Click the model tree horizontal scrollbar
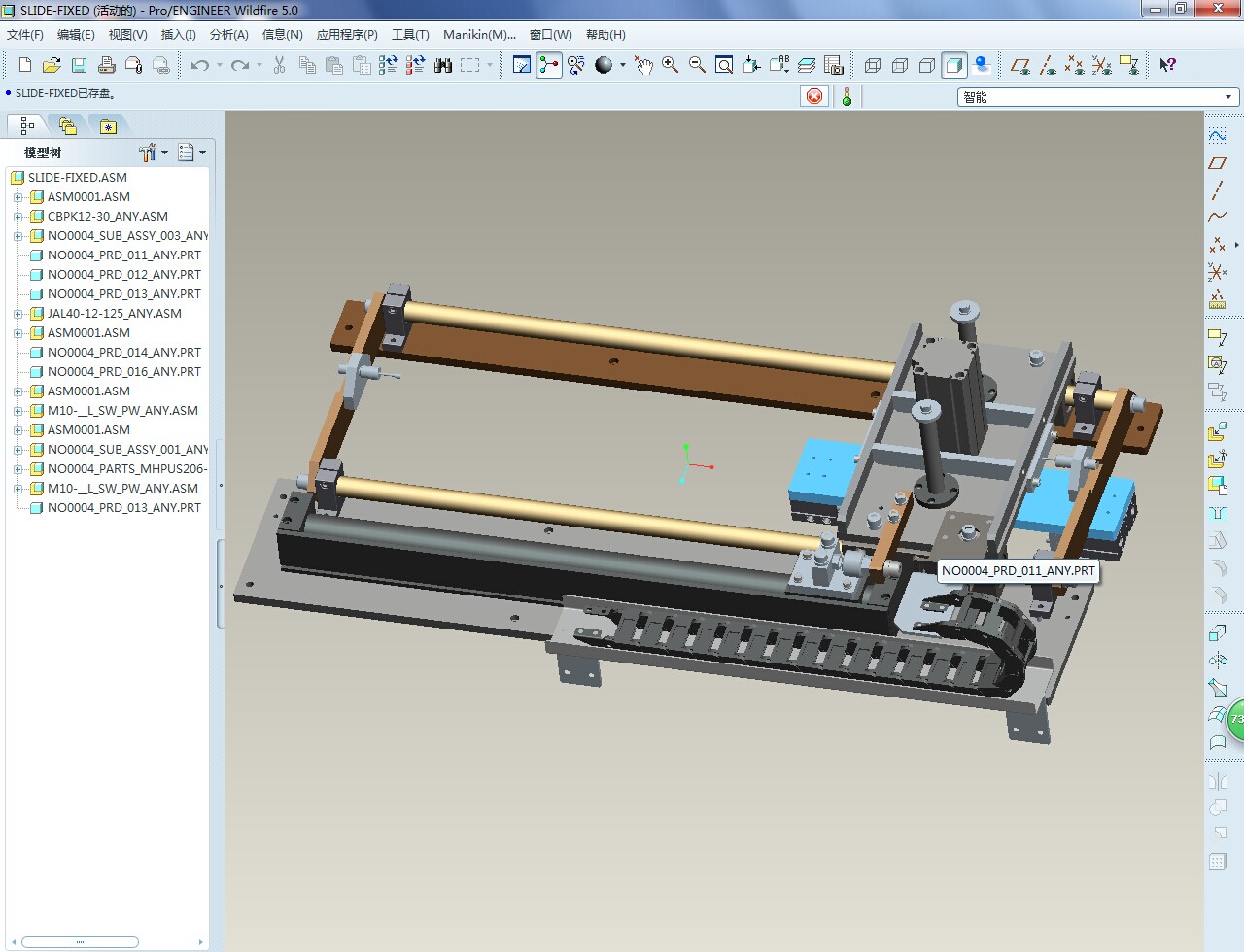This screenshot has width=1244, height=952. (x=80, y=941)
